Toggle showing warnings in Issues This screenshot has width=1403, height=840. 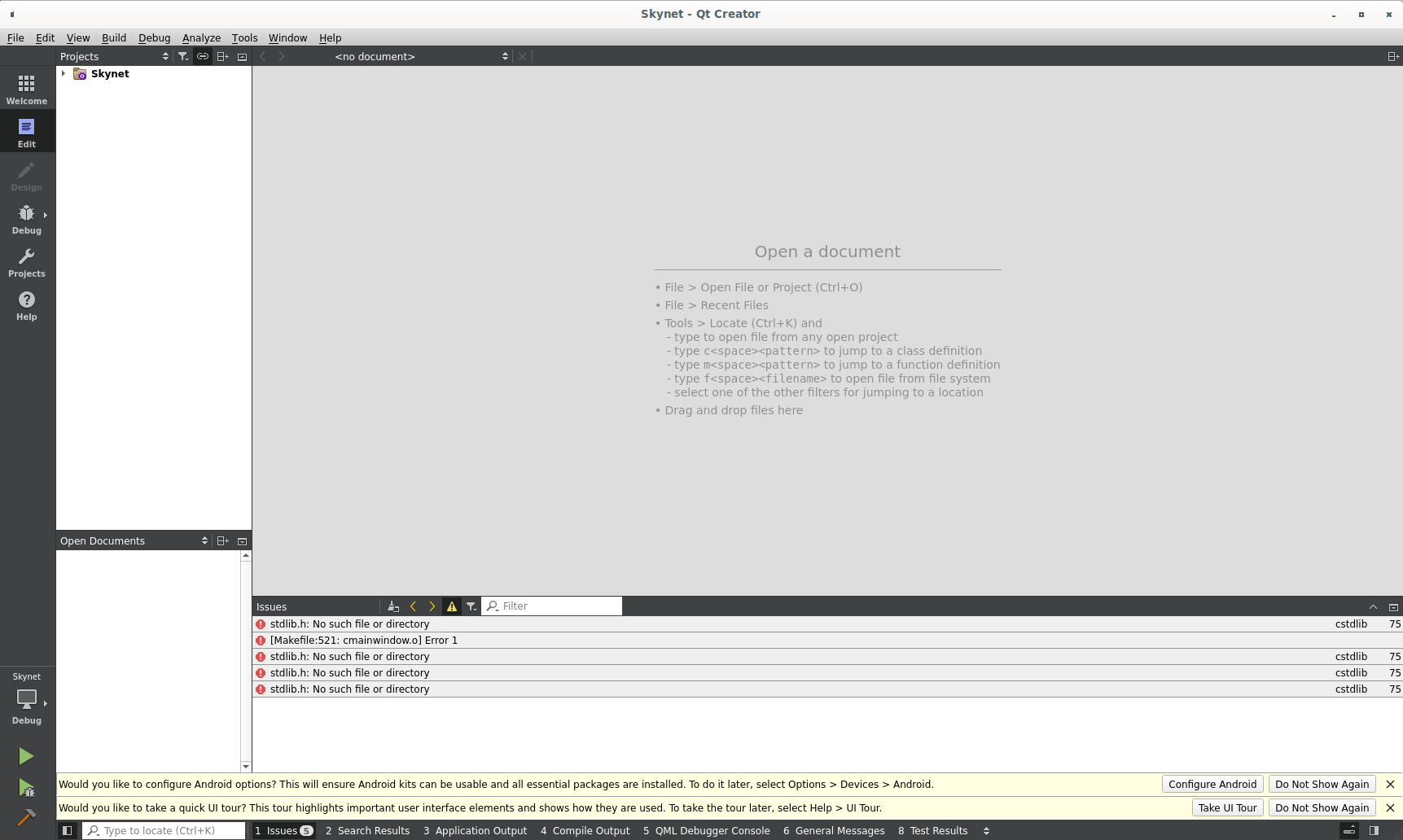click(x=452, y=606)
